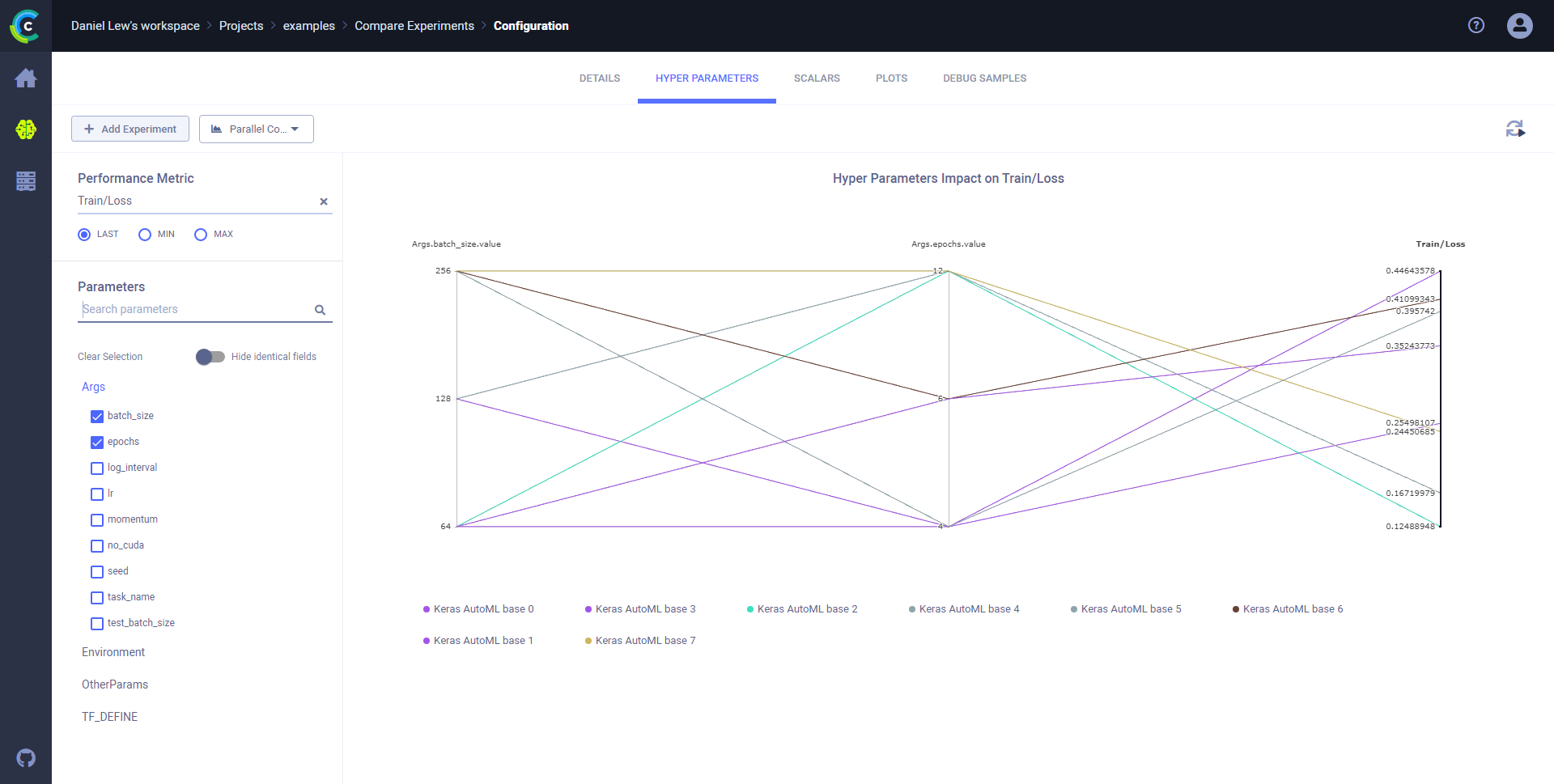Open the GitHub icon link

[x=26, y=758]
